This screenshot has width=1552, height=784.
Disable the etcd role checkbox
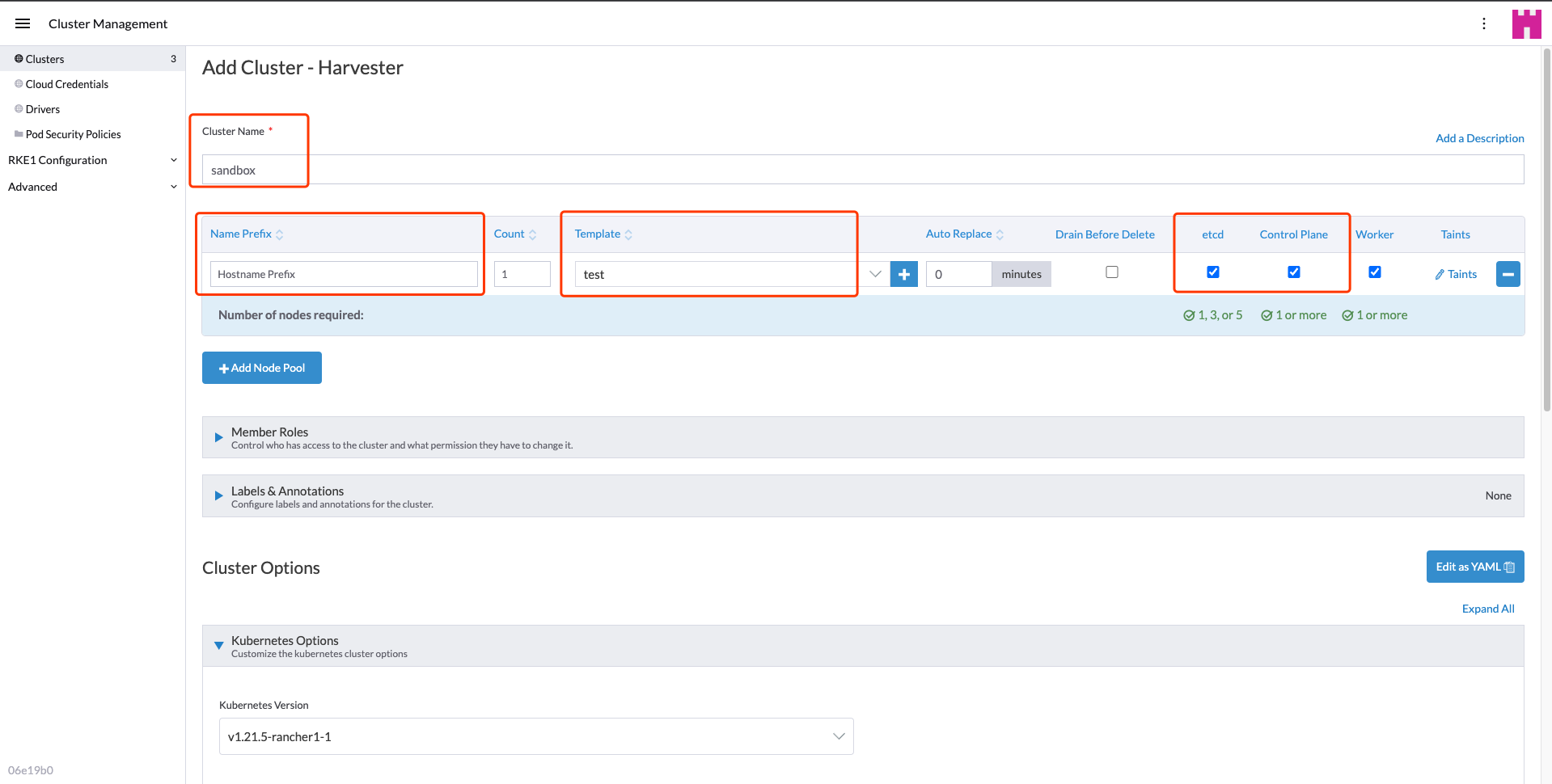[x=1212, y=272]
